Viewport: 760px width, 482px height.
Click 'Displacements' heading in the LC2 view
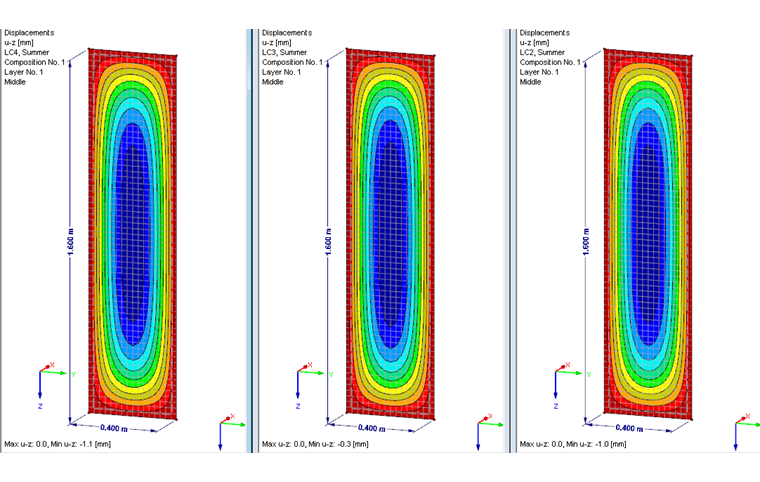coord(545,32)
